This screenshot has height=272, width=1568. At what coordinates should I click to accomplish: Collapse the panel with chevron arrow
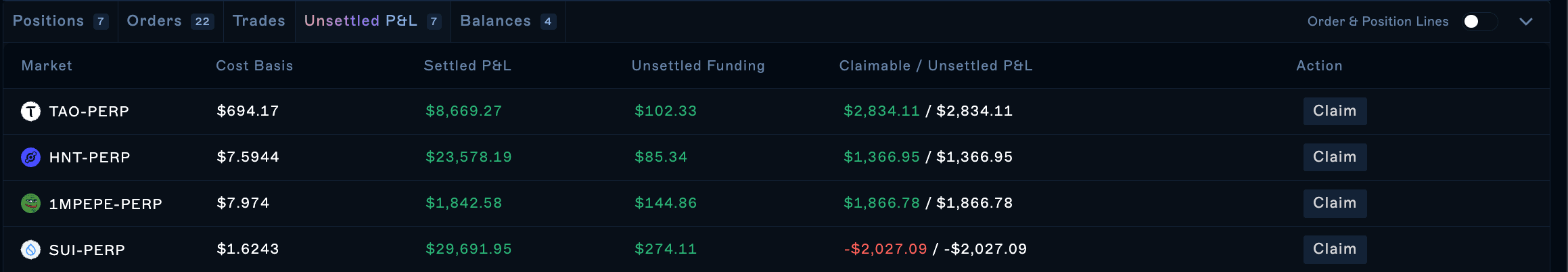1526,22
